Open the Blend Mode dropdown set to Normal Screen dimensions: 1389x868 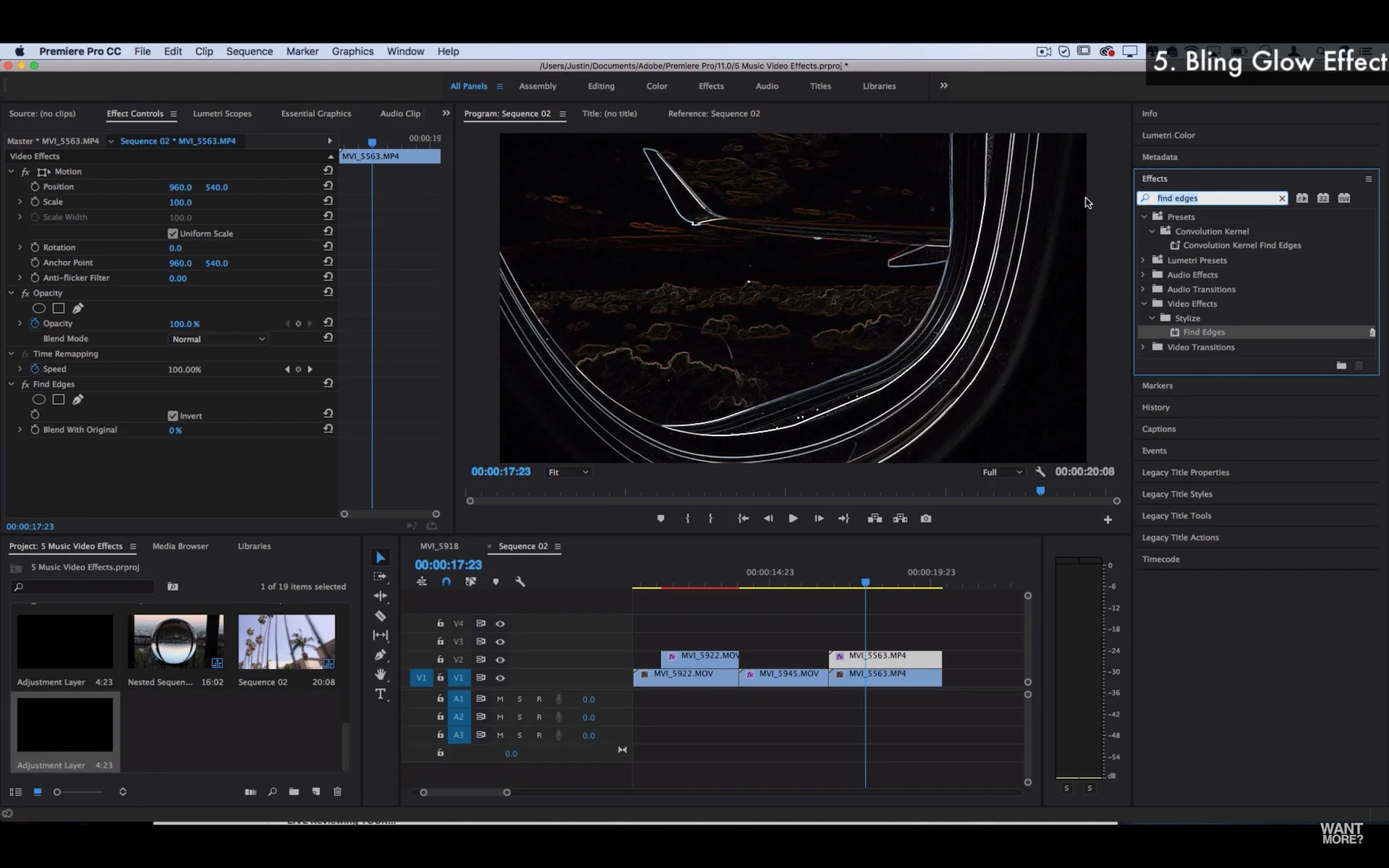(x=217, y=339)
